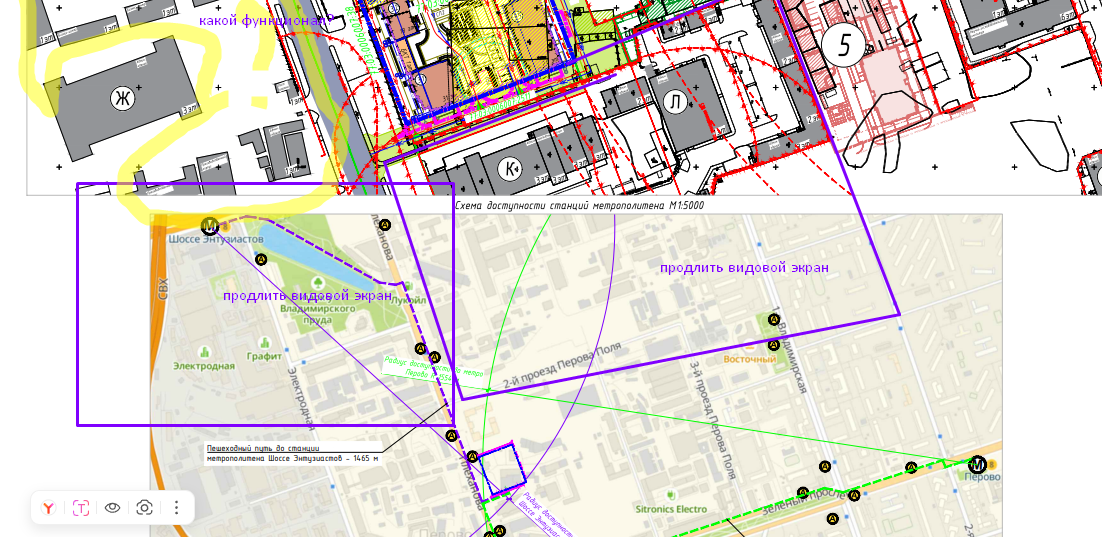Click the caption 'Схема доступности станций метрополитена М1:5000'

(x=579, y=205)
